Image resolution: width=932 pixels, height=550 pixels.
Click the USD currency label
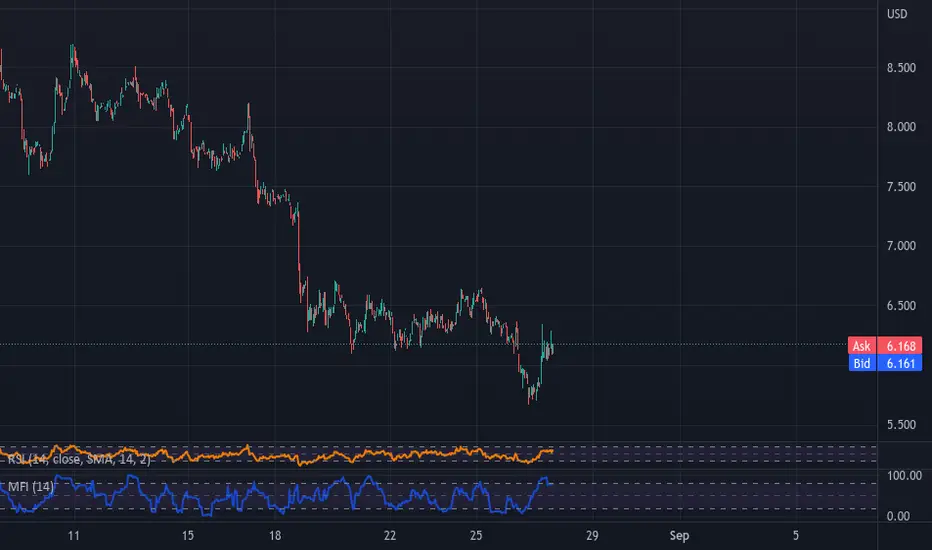click(897, 14)
